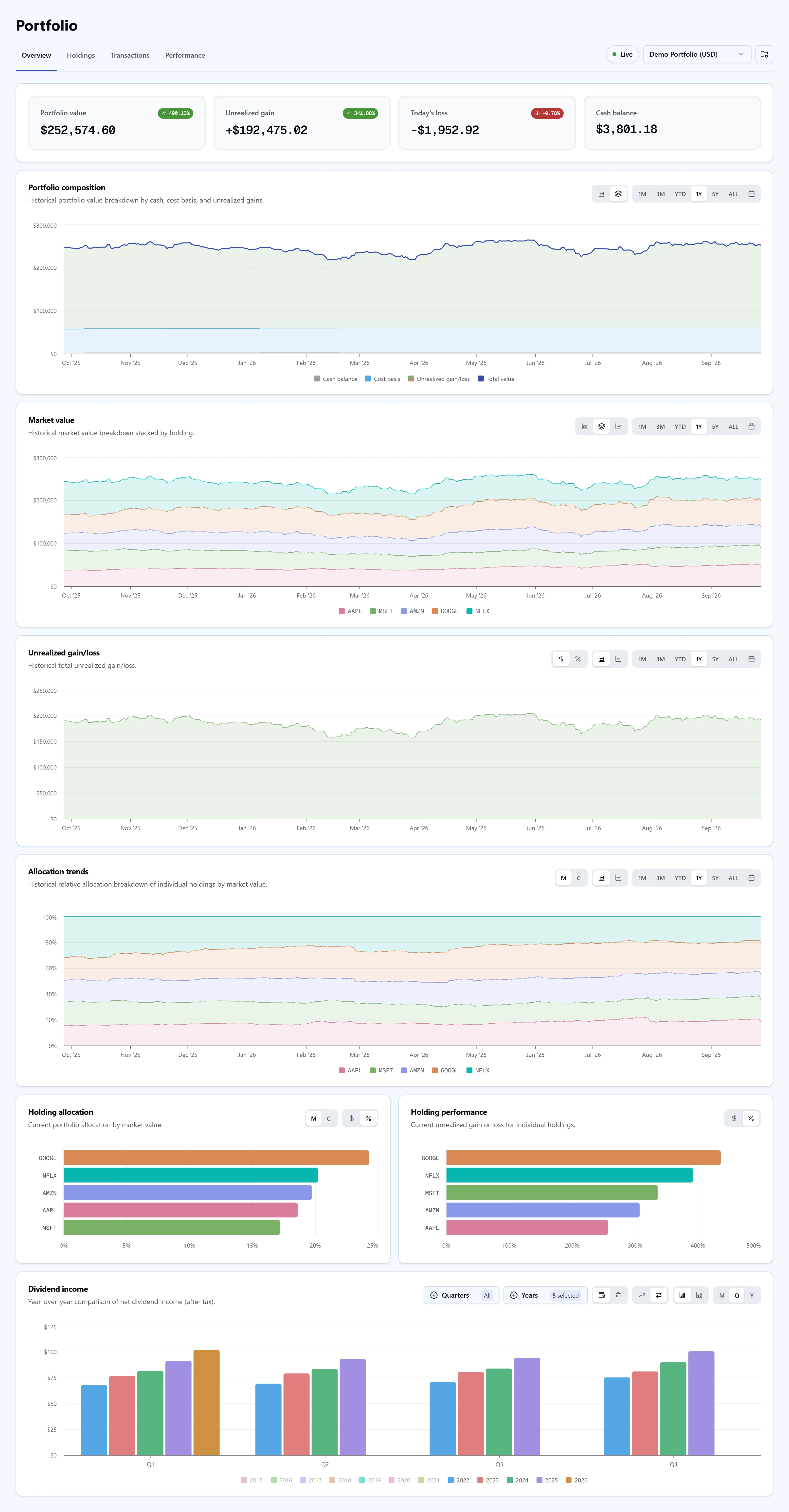Set Market value range to YTD

tap(680, 427)
